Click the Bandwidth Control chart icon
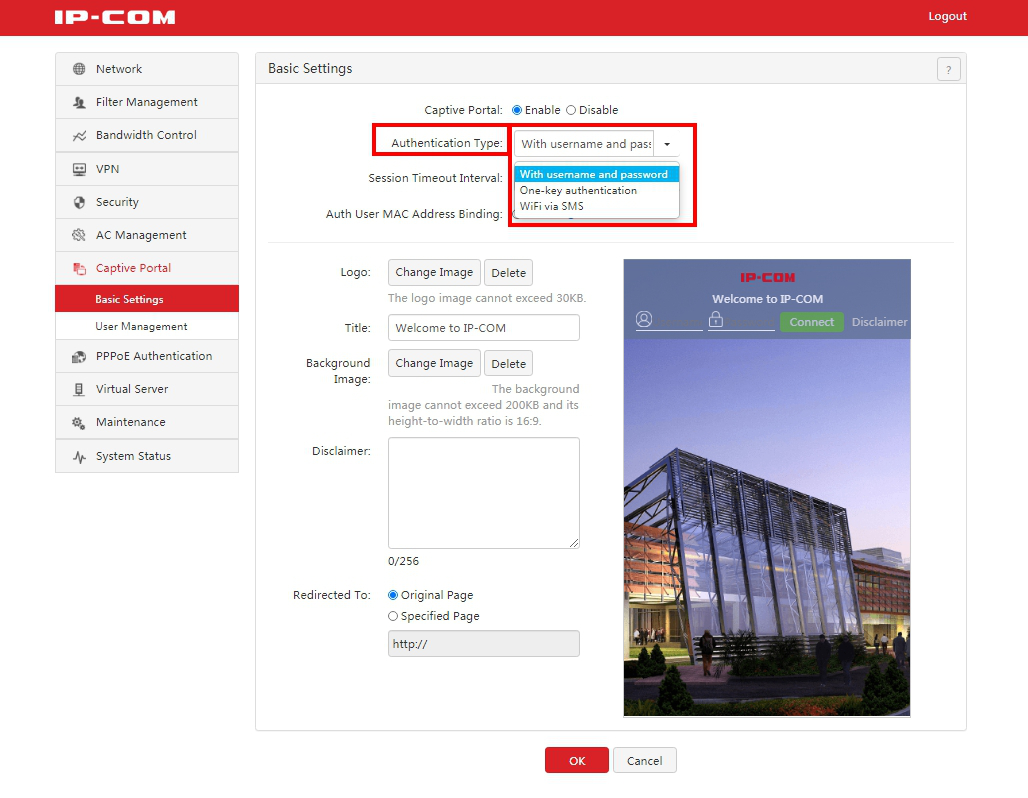This screenshot has width=1028, height=798. pos(79,136)
